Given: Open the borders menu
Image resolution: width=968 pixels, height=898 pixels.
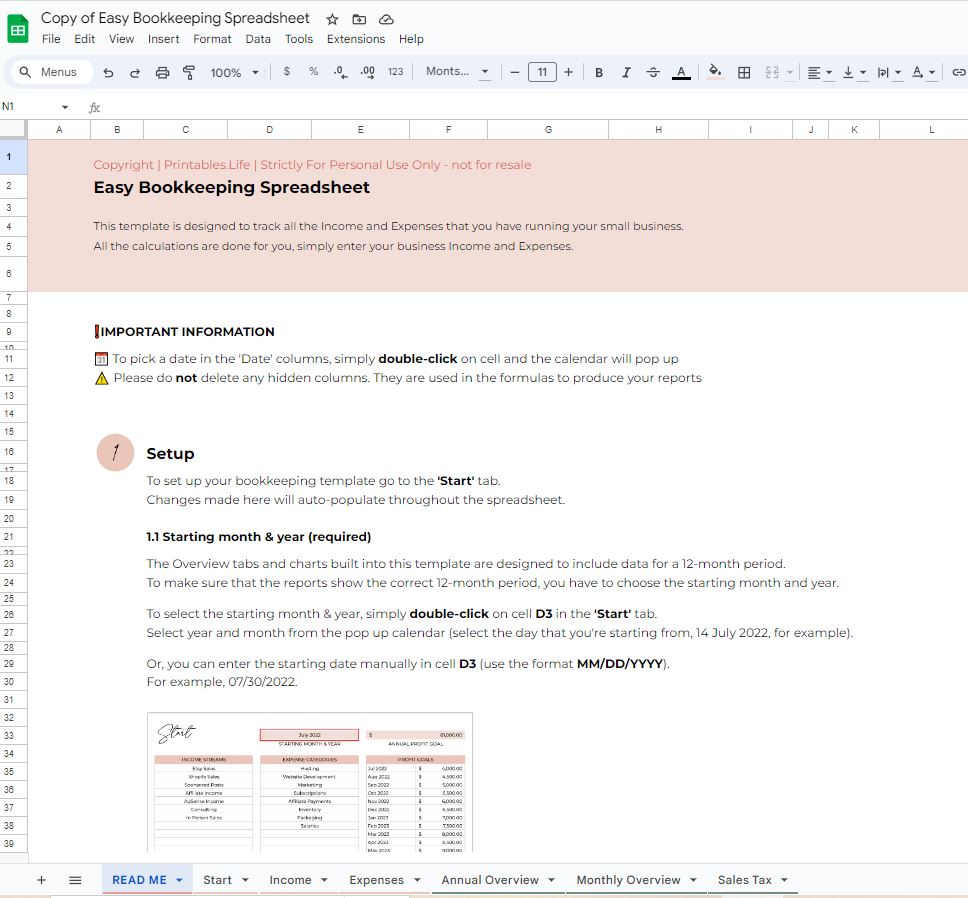Looking at the screenshot, I should point(745,72).
